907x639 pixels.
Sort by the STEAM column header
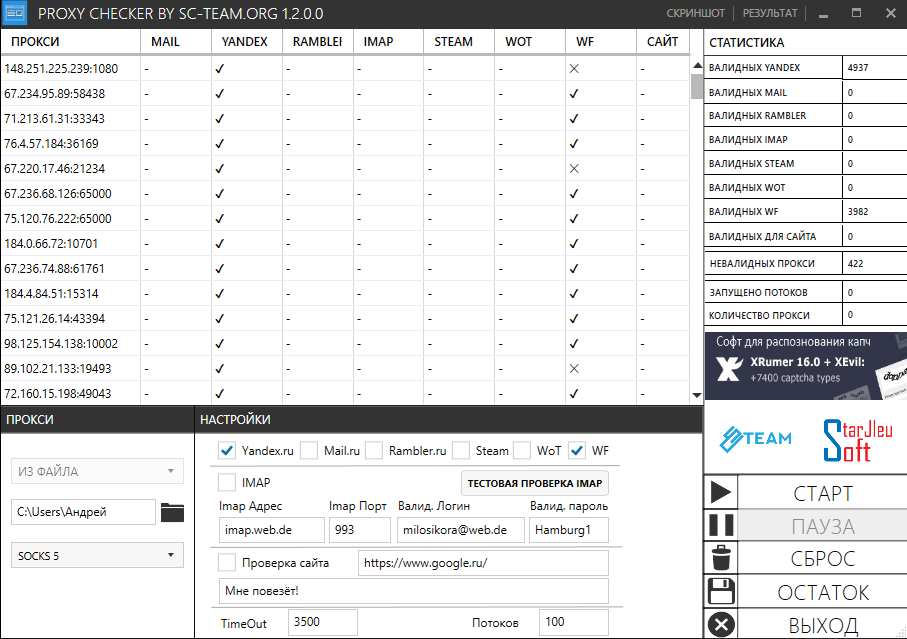459,42
